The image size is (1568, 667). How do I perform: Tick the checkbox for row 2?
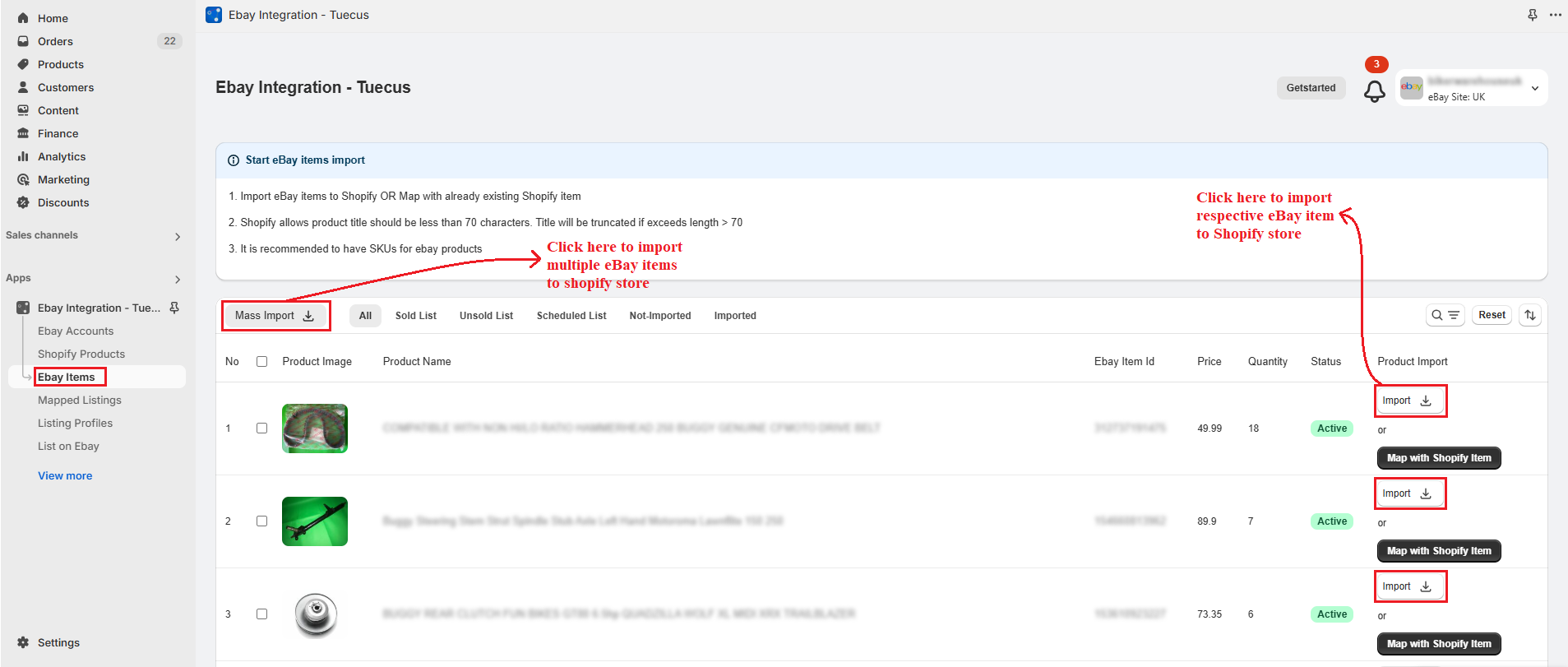pos(261,521)
